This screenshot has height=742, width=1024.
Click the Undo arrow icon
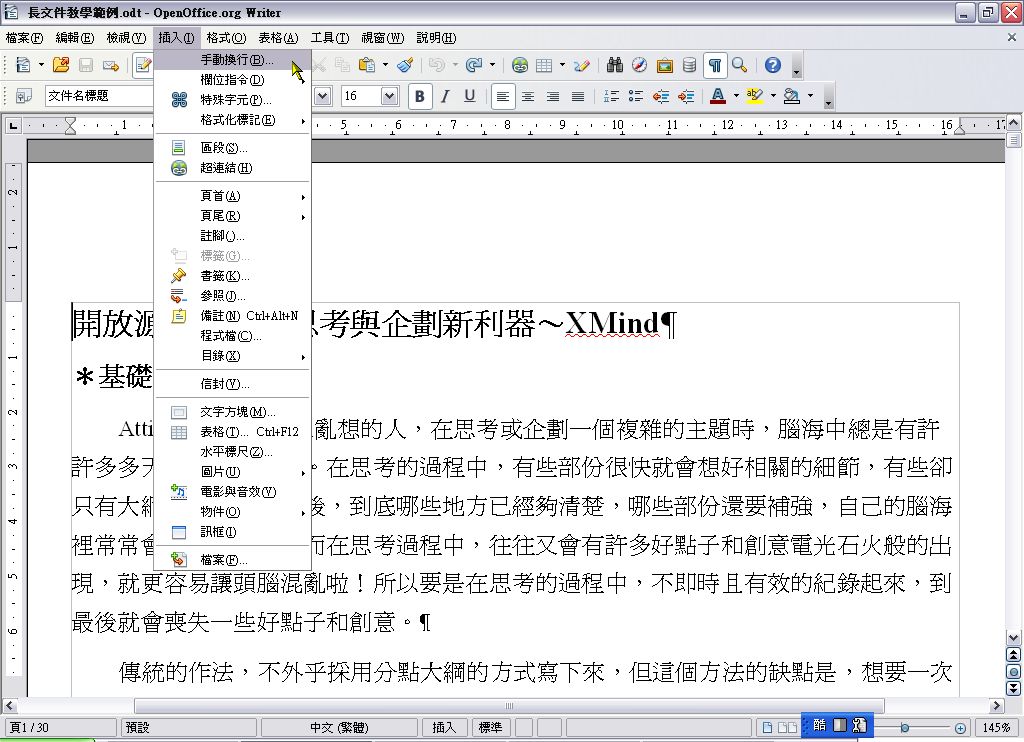[438, 65]
